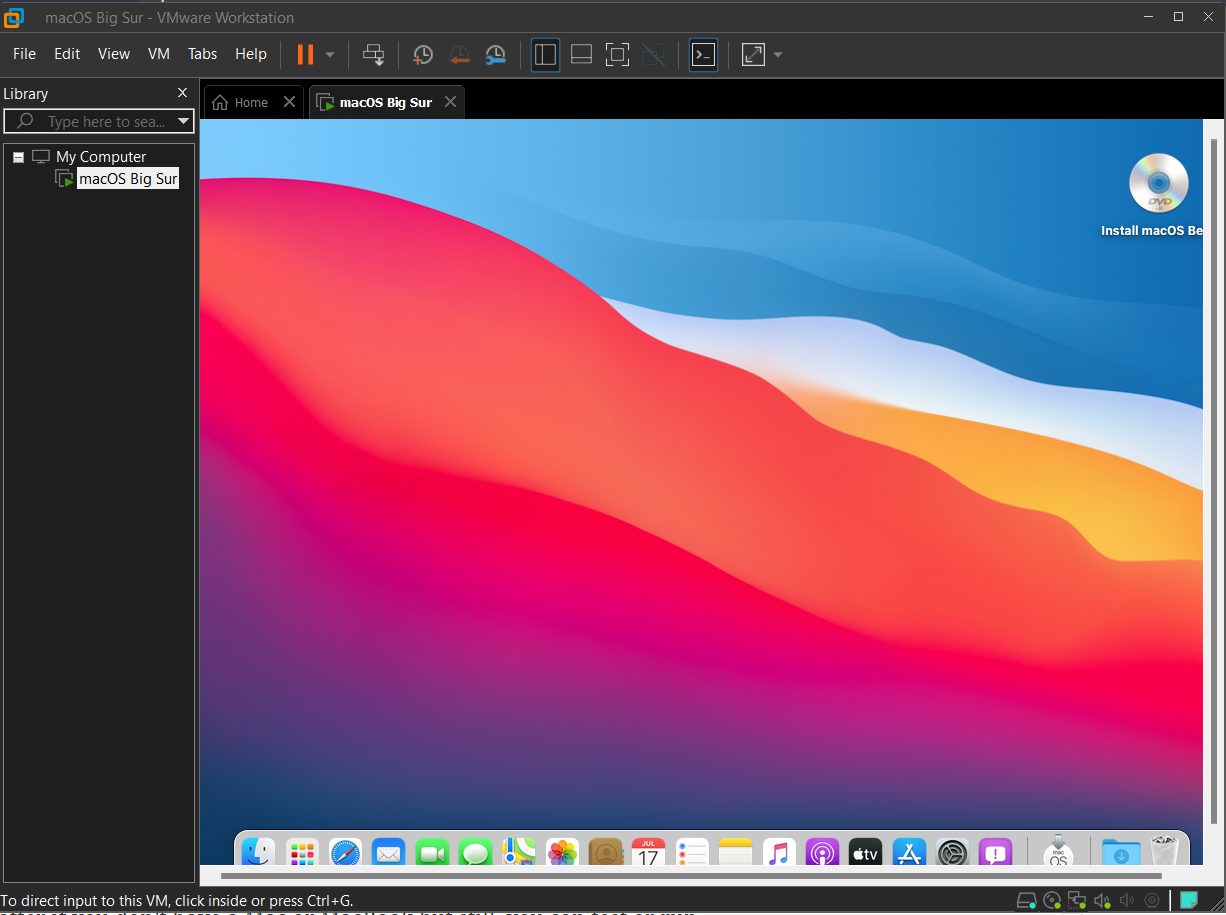Open Apple TV from the dock
Screen dimensions: 1226x915
(865, 852)
